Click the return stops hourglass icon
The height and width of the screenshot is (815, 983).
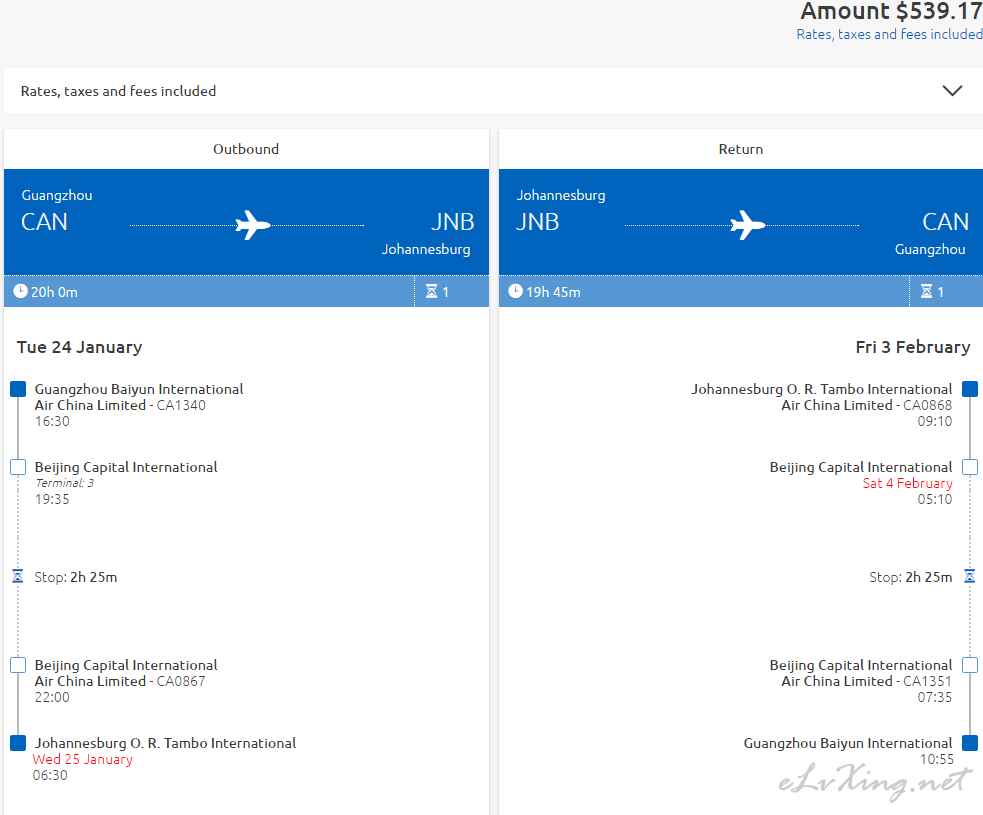pyautogui.click(x=926, y=292)
